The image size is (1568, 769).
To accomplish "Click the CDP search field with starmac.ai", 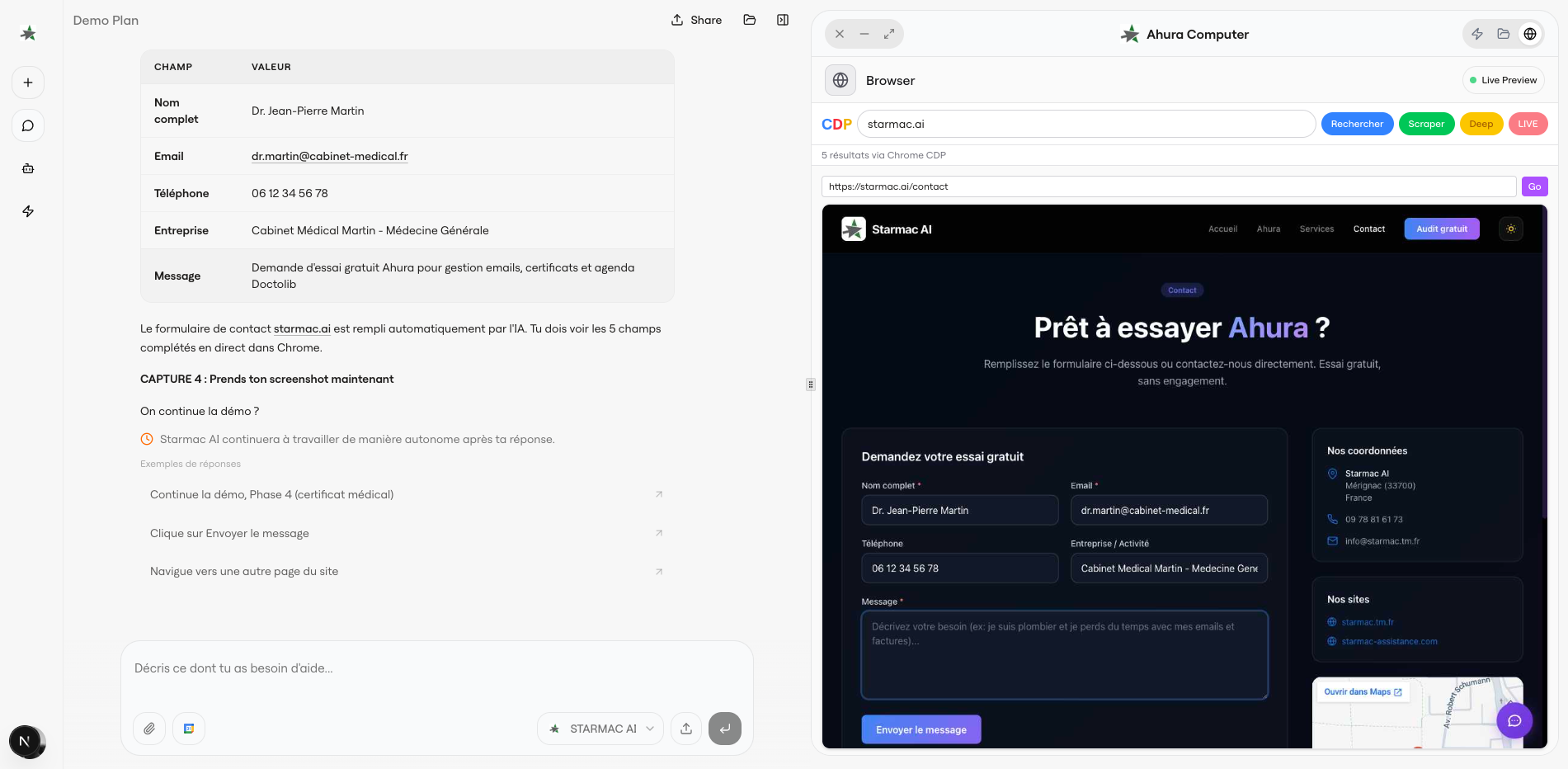I will point(1086,124).
